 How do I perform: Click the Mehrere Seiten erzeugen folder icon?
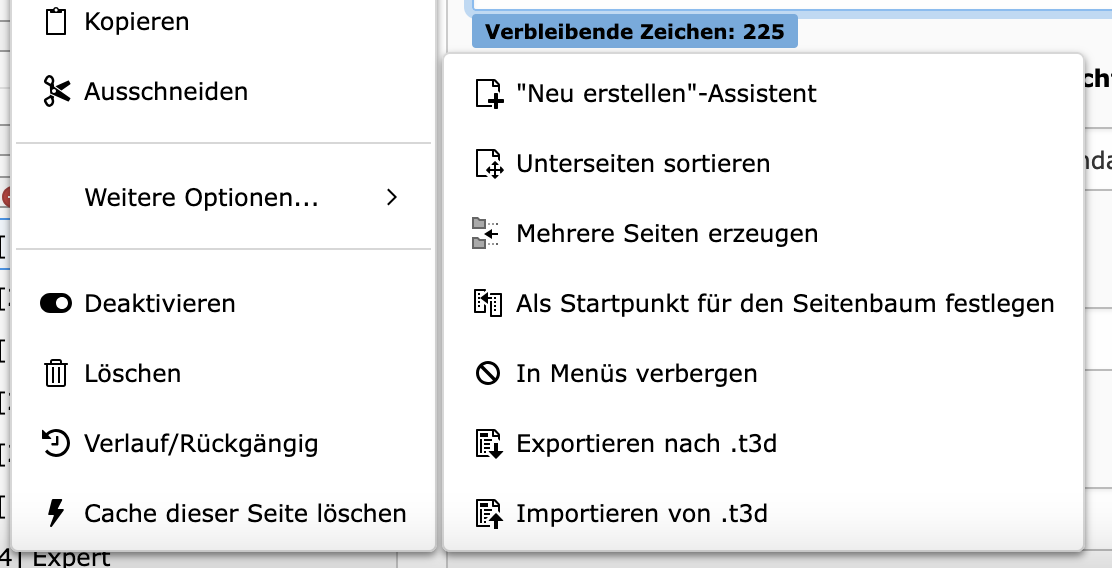[x=486, y=233]
